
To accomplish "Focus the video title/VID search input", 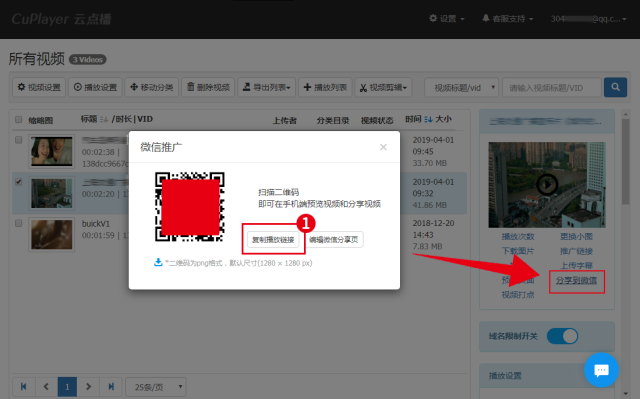I will pyautogui.click(x=552, y=87).
